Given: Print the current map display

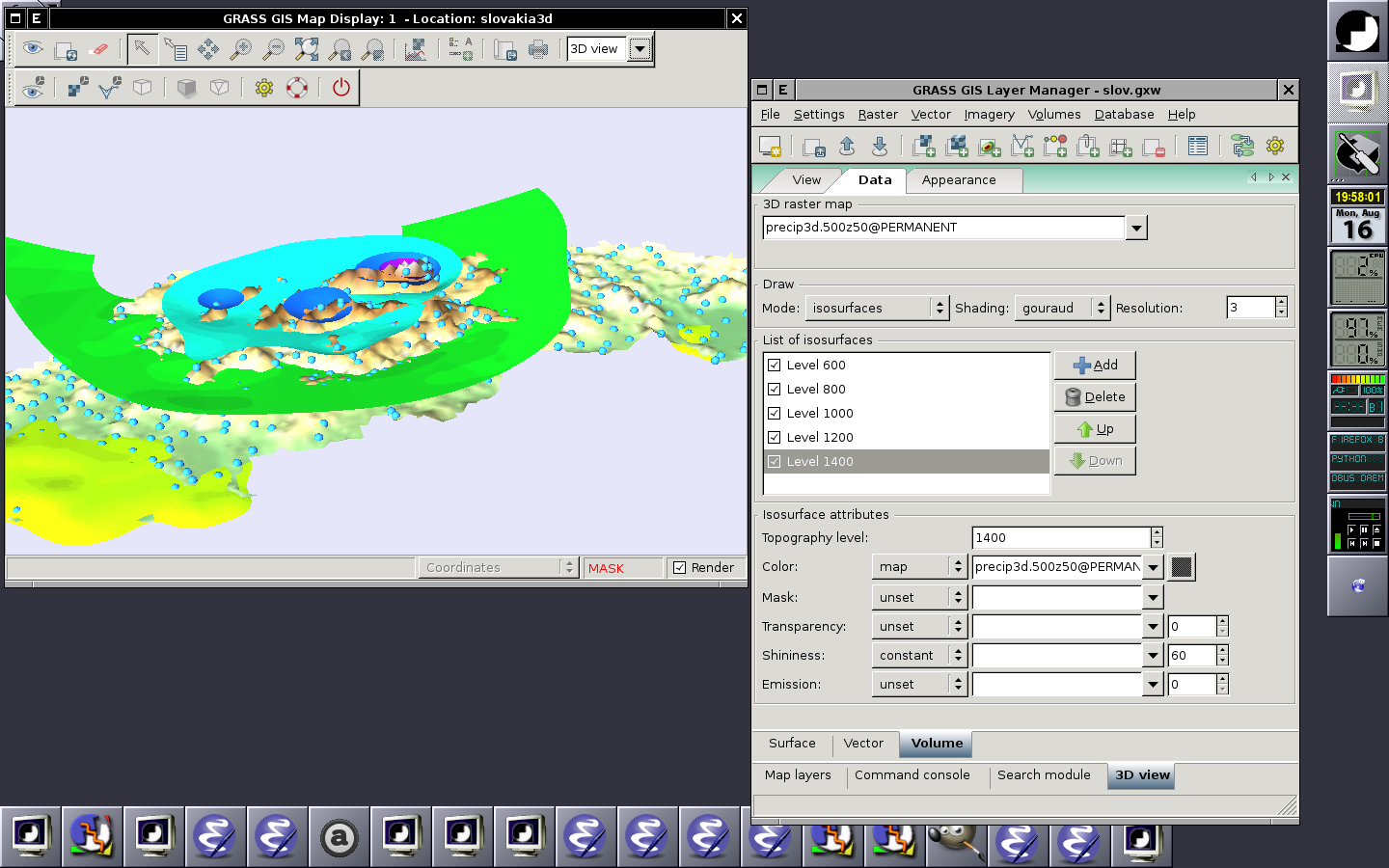Looking at the screenshot, I should pos(539,49).
